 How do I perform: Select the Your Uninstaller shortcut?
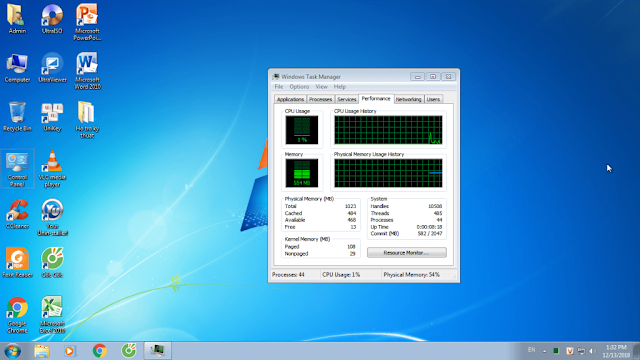52,218
